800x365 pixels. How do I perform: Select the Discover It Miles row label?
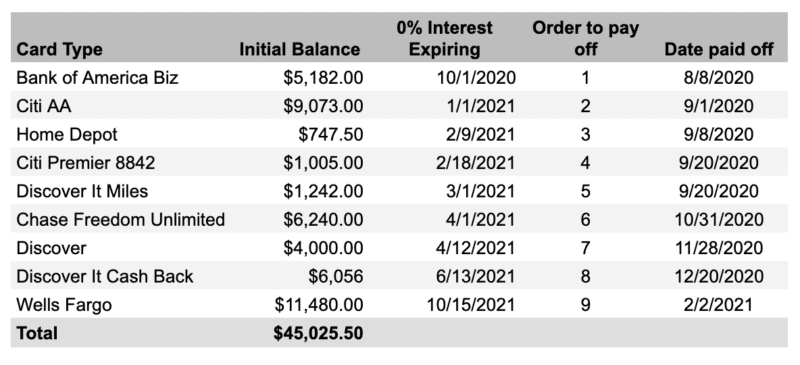tap(82, 191)
